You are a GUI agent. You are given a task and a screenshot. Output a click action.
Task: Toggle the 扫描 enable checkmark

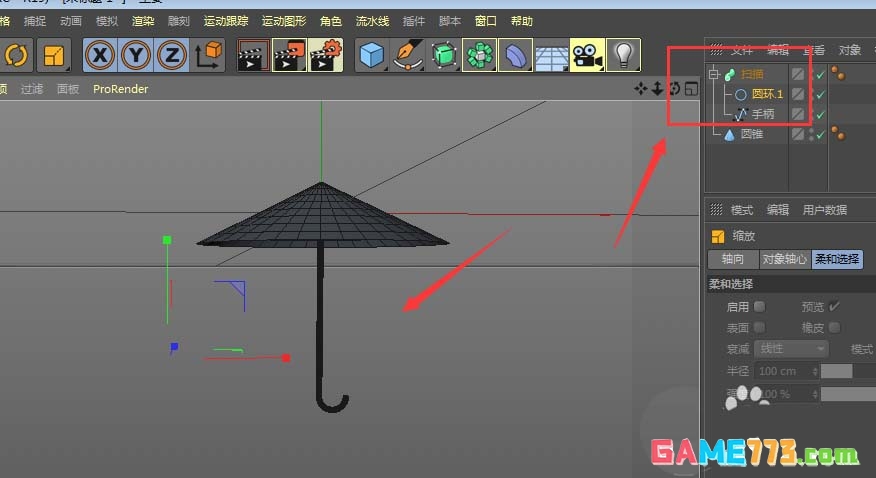(x=821, y=74)
